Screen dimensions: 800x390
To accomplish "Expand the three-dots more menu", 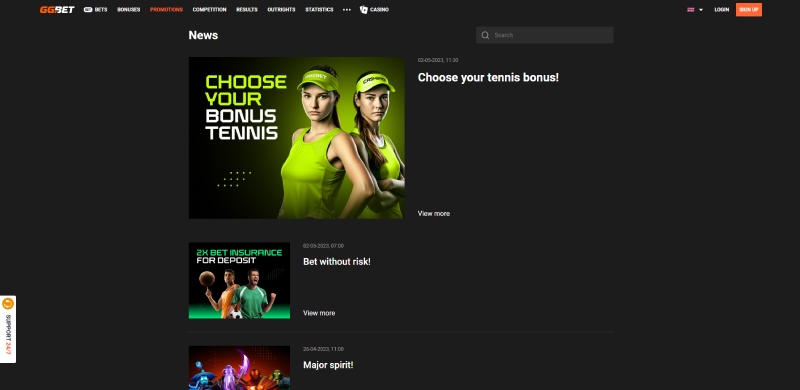I will click(x=347, y=10).
